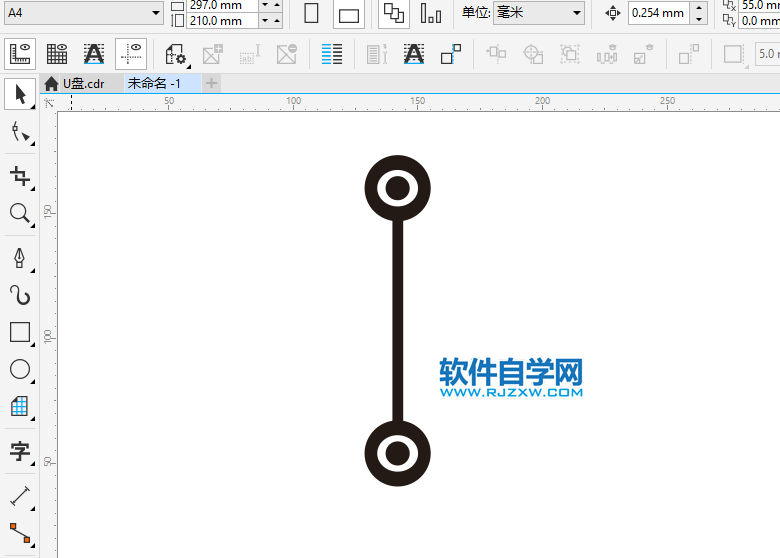Image resolution: width=780 pixels, height=558 pixels.
Task: Toggle show guidelines
Action: pos(131,54)
